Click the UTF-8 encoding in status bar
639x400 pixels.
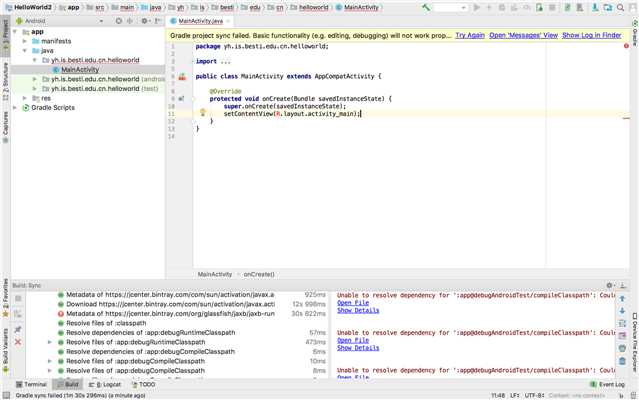pyautogui.click(x=534, y=396)
